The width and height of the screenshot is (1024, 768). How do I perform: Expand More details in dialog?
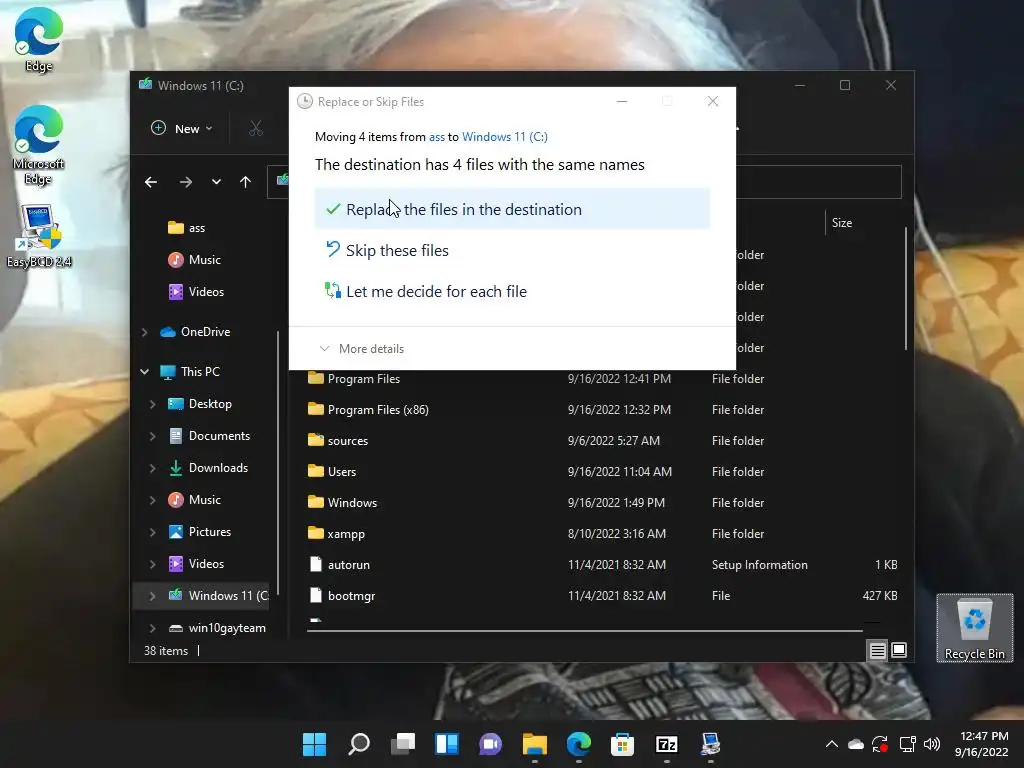pos(362,349)
